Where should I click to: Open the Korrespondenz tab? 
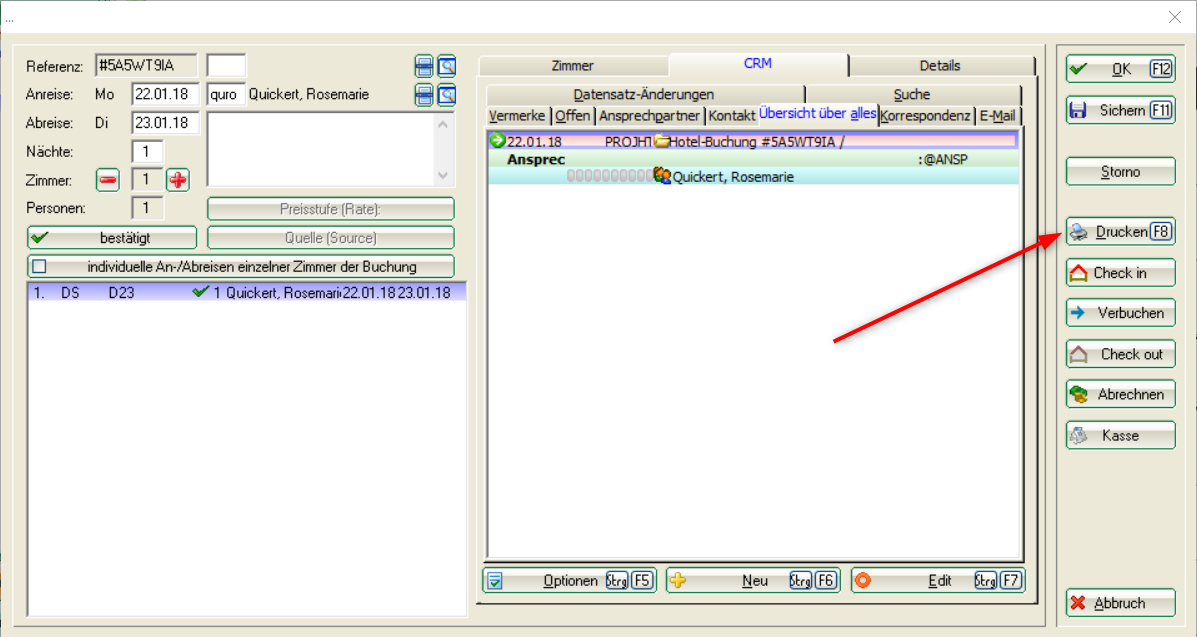pos(925,116)
